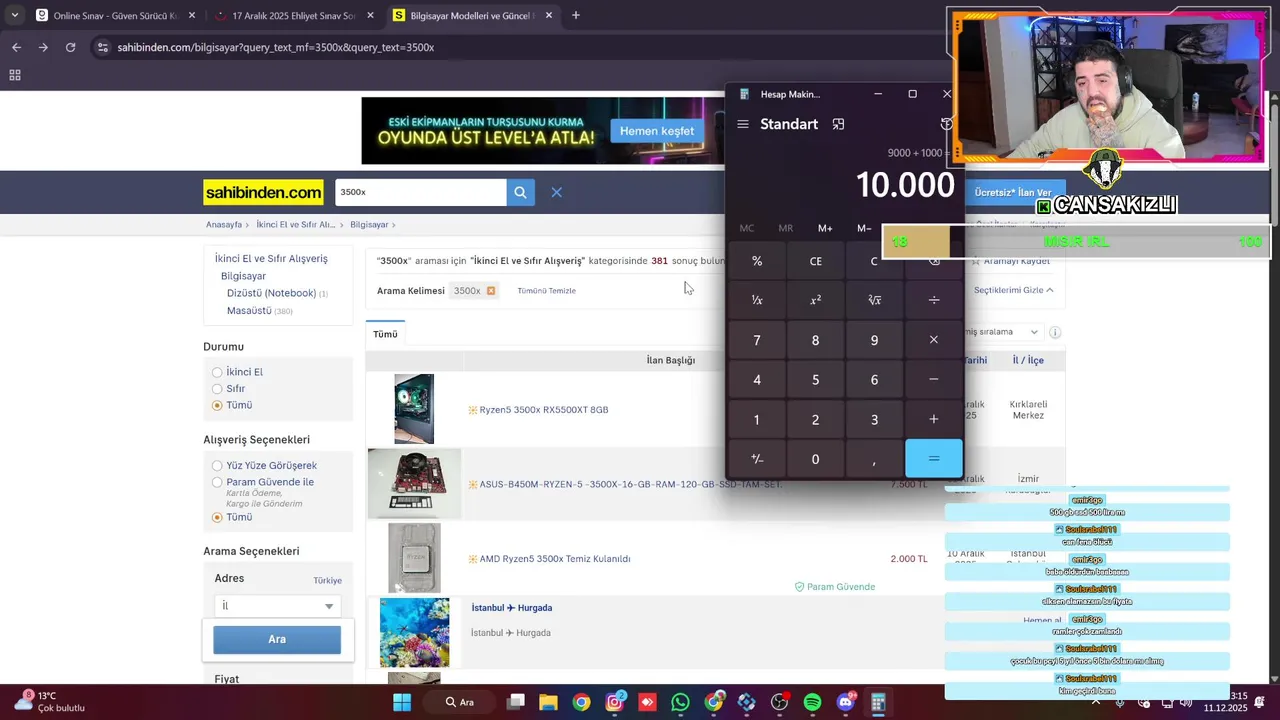The image size is (1280, 720).
Task: Select the Bilgisayar Modelleri browser tab
Action: point(473,15)
